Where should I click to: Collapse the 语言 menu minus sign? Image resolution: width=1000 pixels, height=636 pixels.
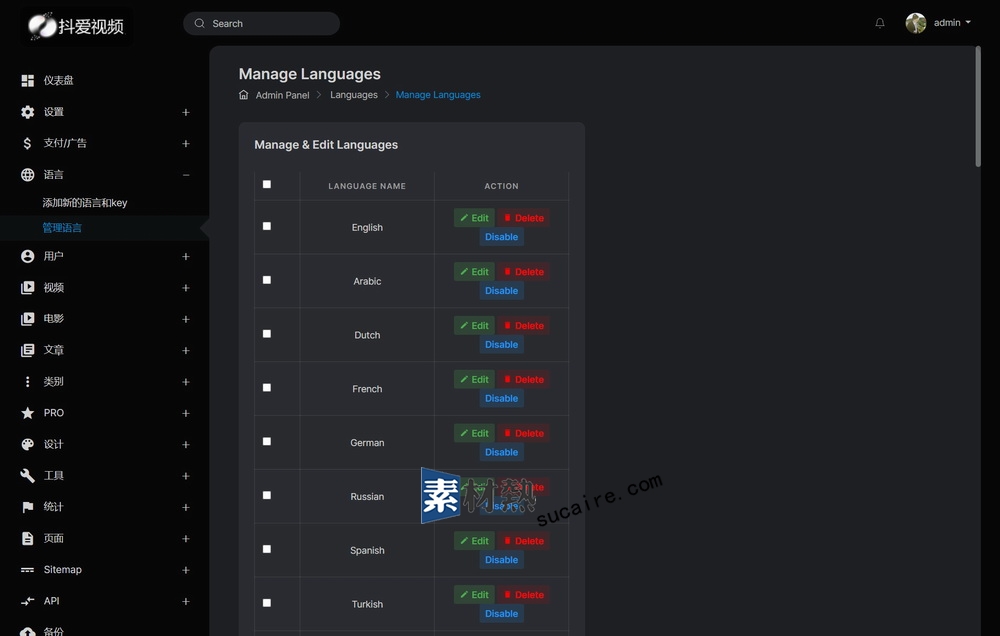pyautogui.click(x=186, y=175)
